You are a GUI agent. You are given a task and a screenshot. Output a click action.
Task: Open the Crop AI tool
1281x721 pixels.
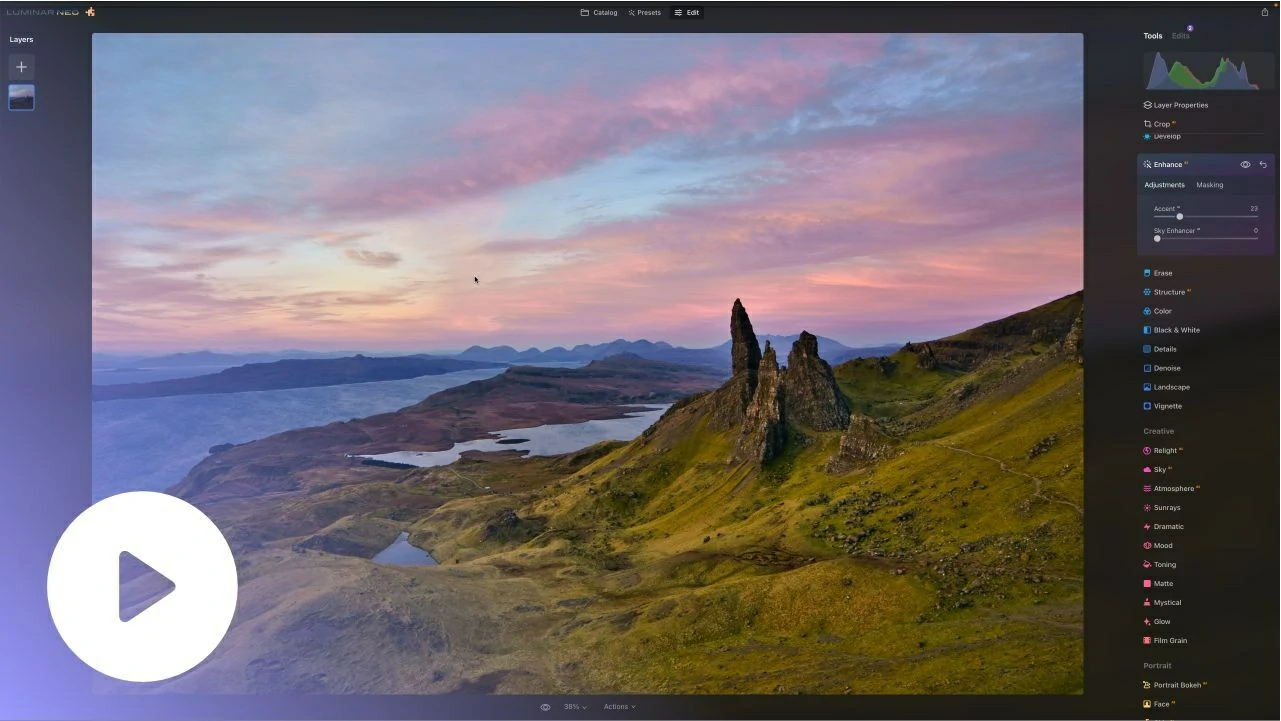point(1160,124)
